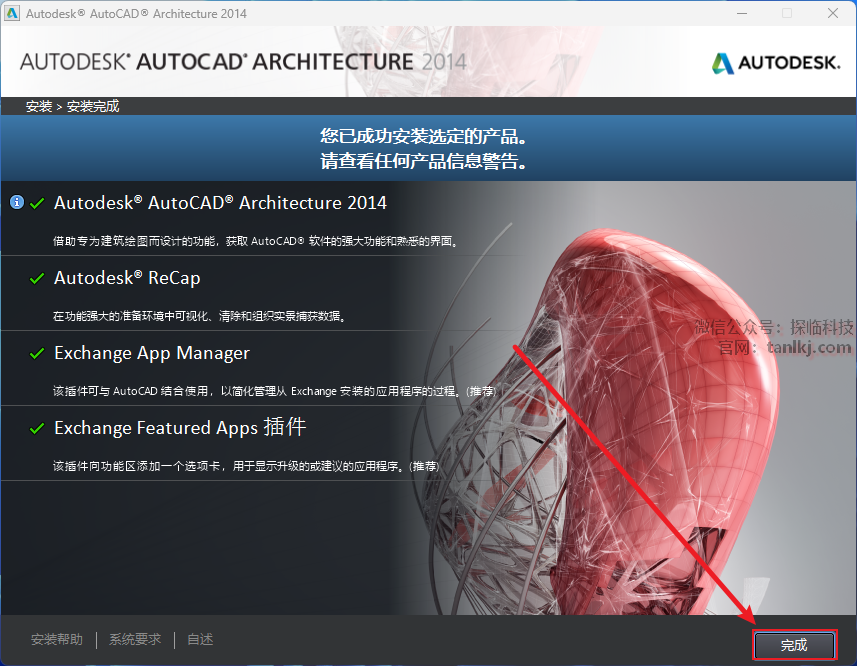Open the 系统要求 link

point(135,640)
